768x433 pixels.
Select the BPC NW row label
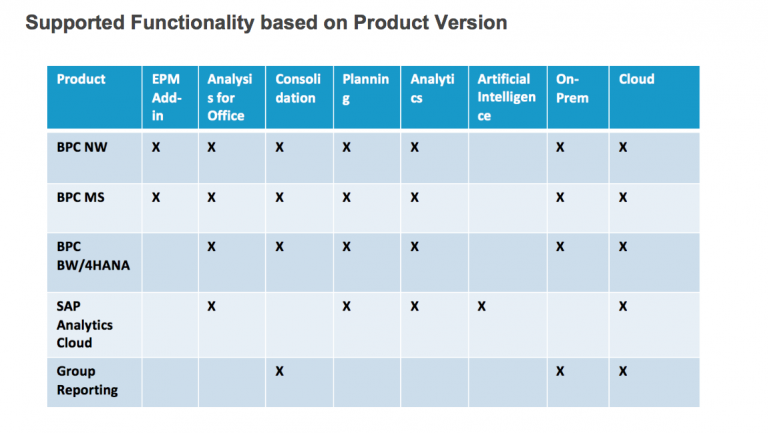pyautogui.click(x=82, y=147)
